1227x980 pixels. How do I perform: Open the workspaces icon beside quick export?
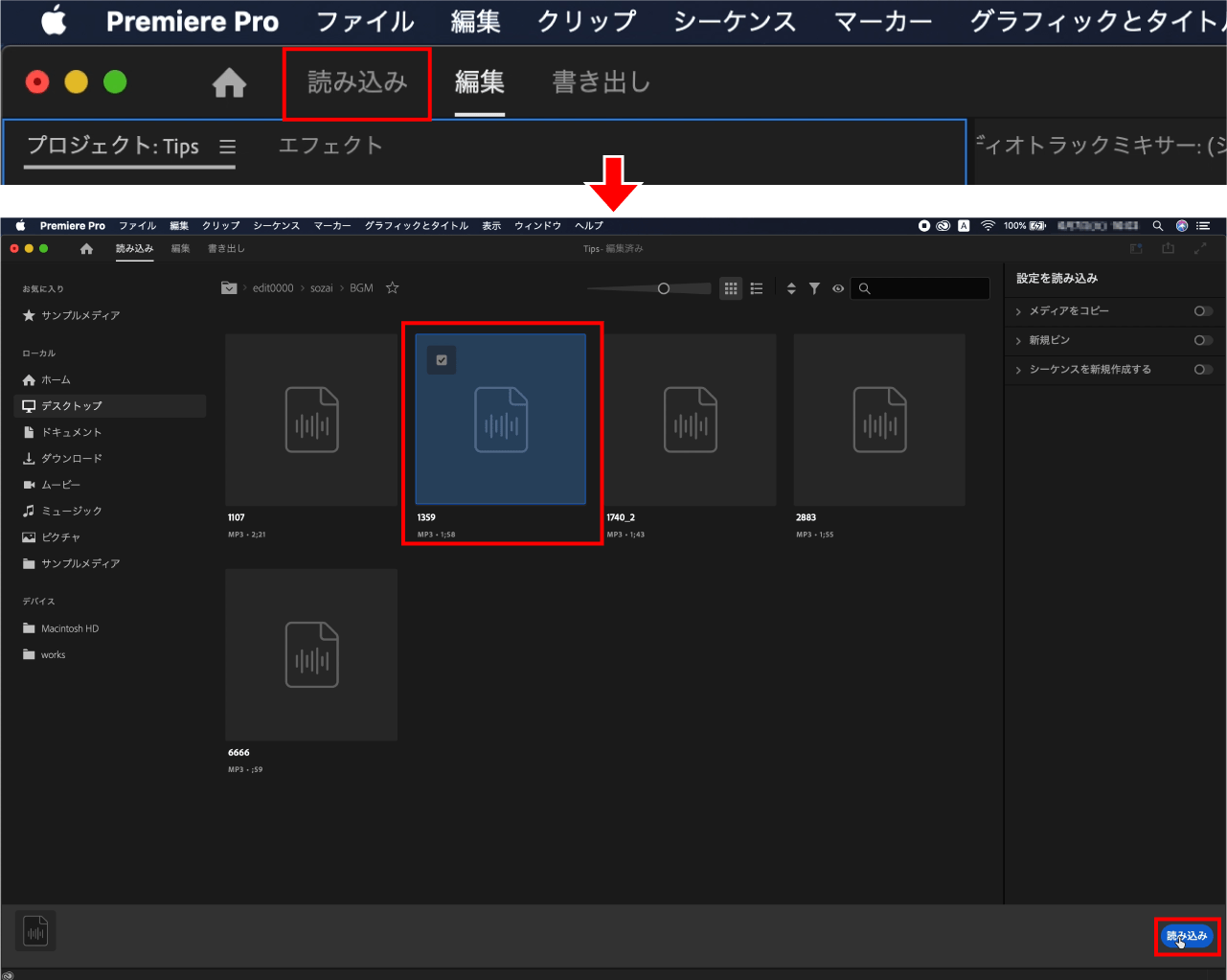1136,249
